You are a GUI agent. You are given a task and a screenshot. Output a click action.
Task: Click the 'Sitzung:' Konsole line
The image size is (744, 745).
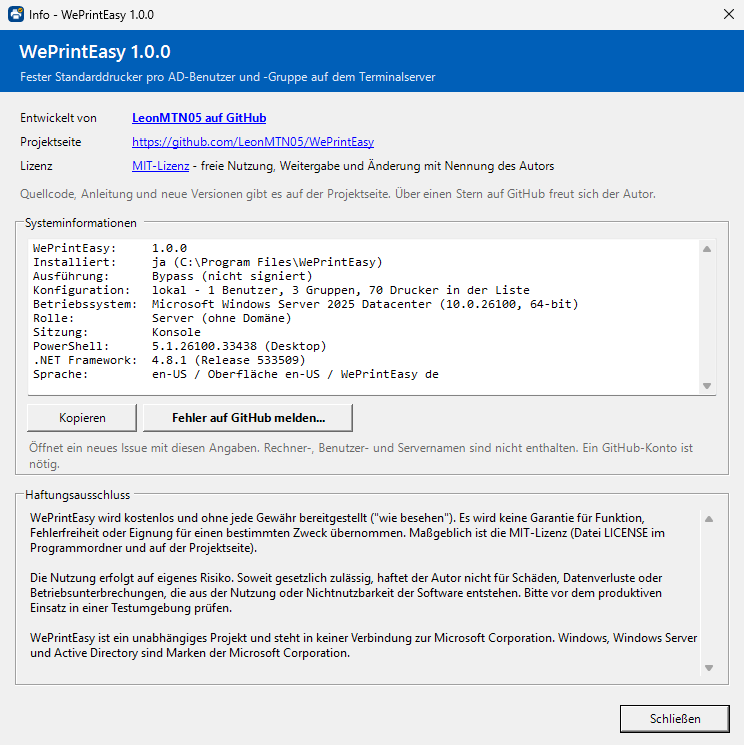117,332
